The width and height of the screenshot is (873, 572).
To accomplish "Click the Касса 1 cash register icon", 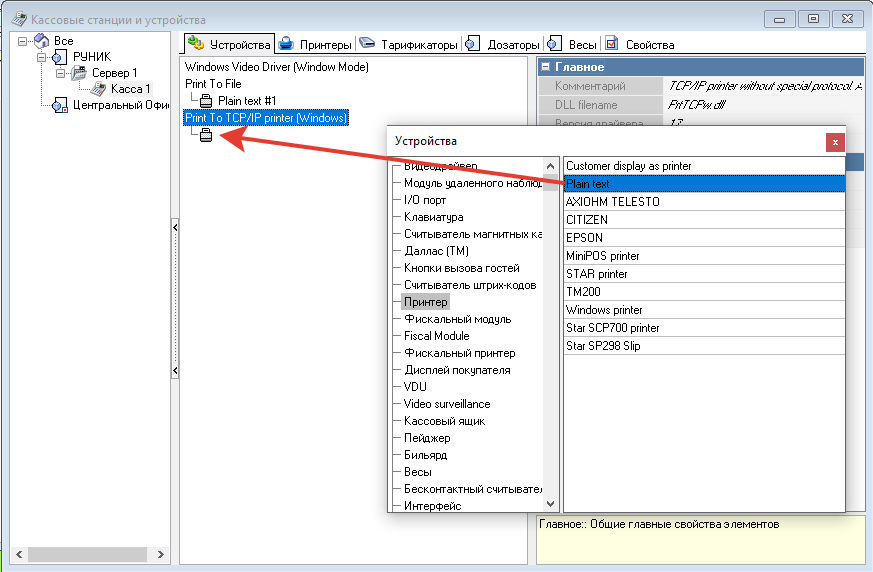I will [x=99, y=90].
